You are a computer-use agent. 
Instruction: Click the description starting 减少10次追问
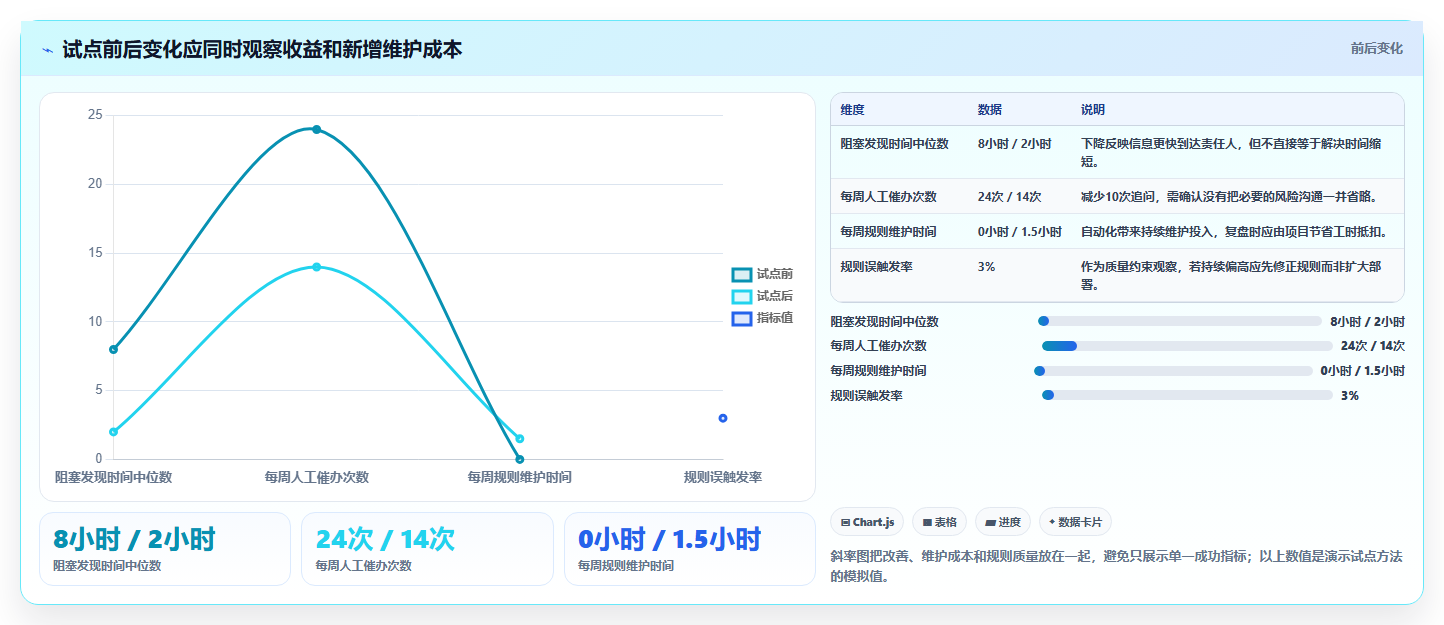pos(1229,197)
